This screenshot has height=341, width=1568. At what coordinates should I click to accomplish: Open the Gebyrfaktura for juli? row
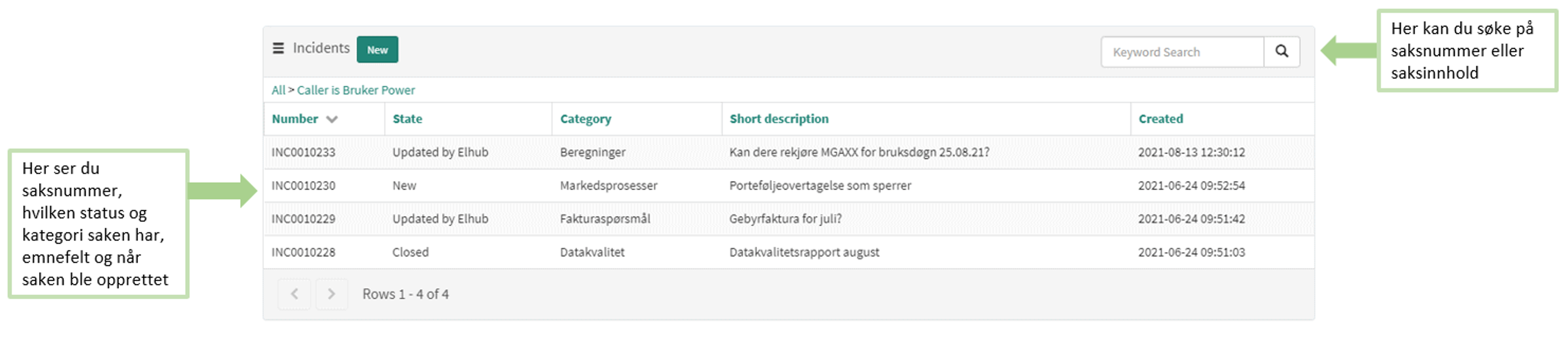(x=789, y=219)
